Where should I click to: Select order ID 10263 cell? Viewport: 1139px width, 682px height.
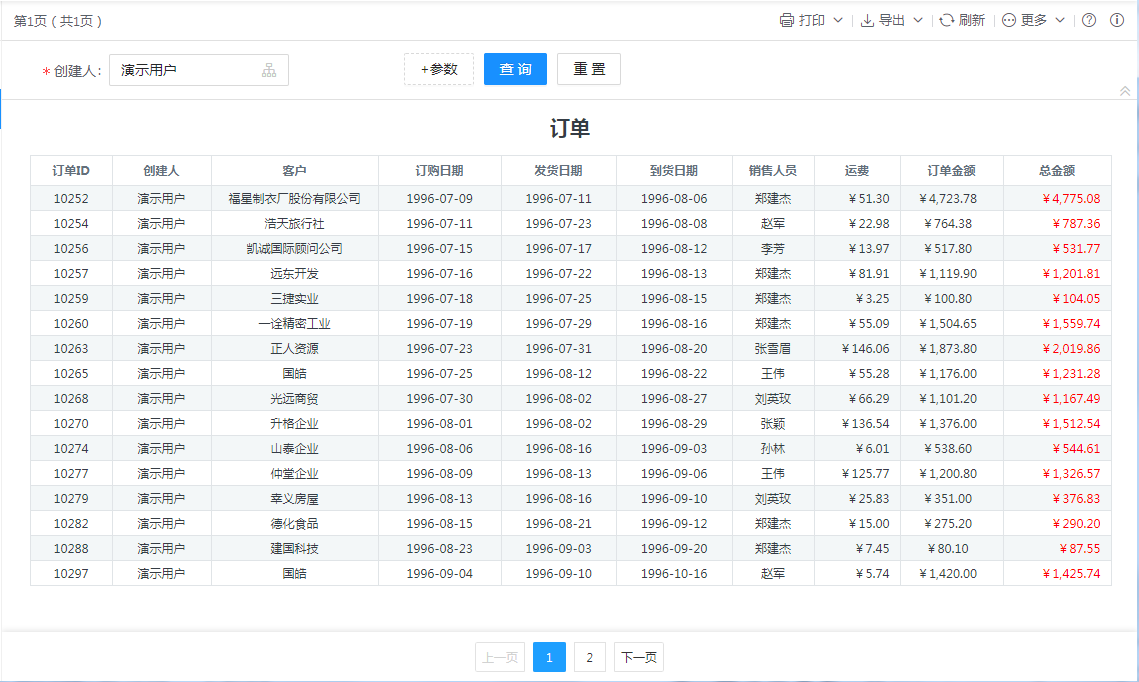71,349
